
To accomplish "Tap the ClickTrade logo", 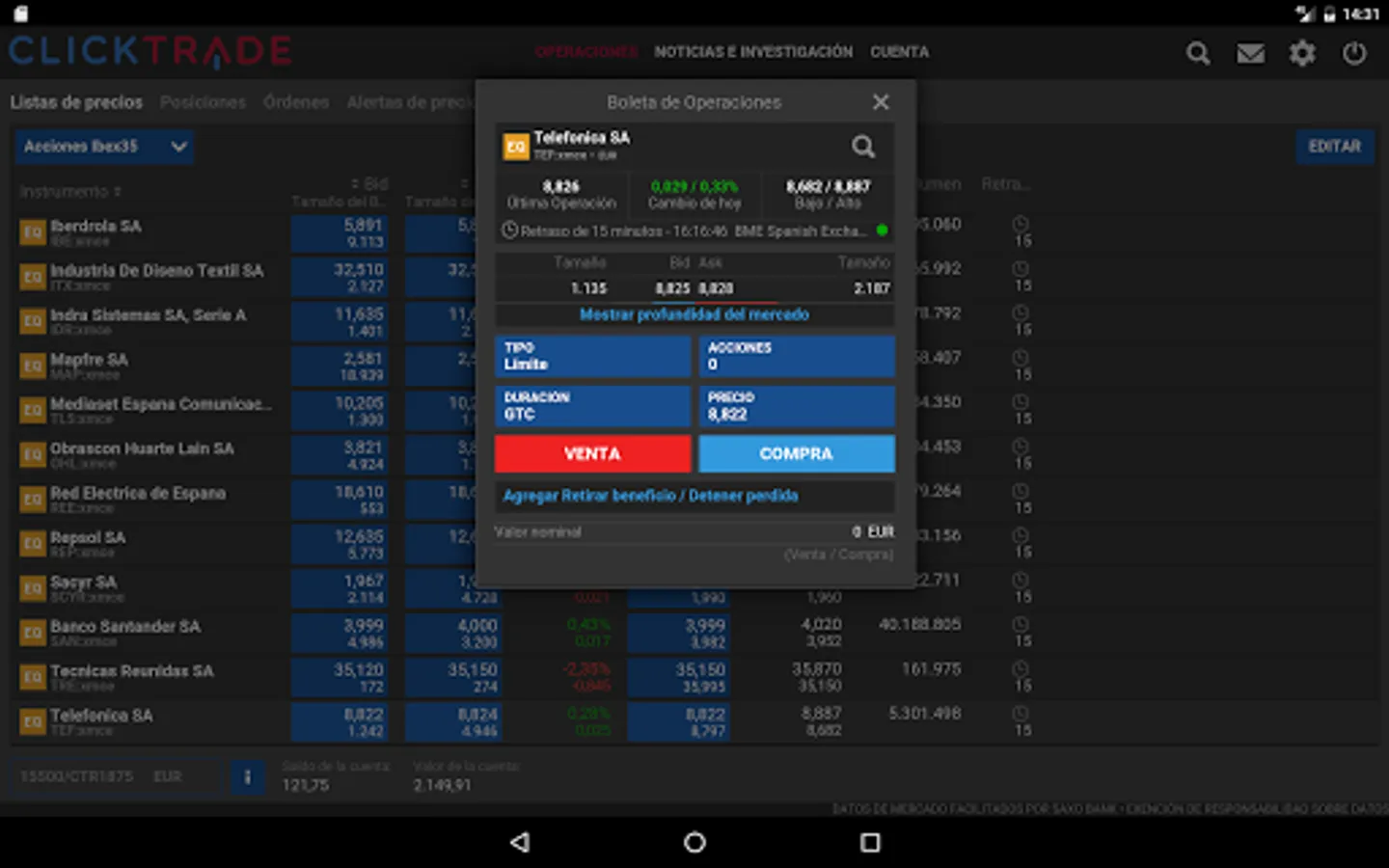I will 150,52.
